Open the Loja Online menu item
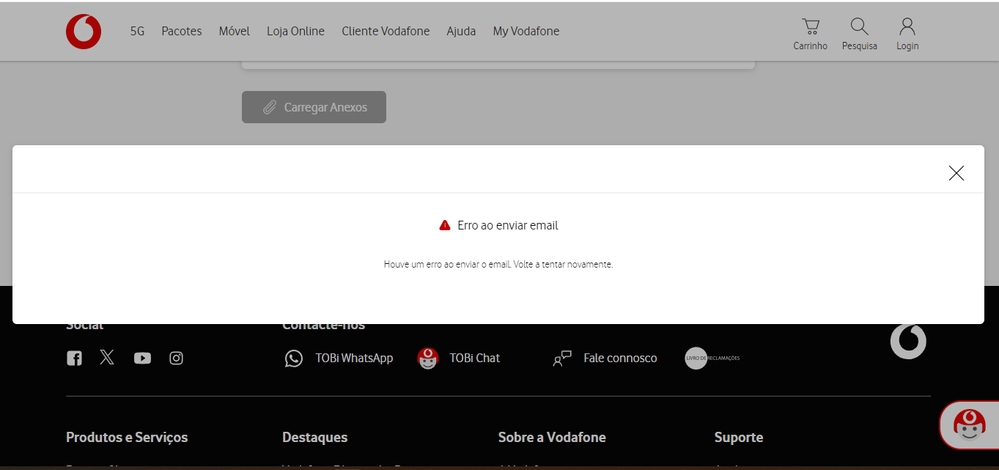The height and width of the screenshot is (470, 999). point(296,31)
